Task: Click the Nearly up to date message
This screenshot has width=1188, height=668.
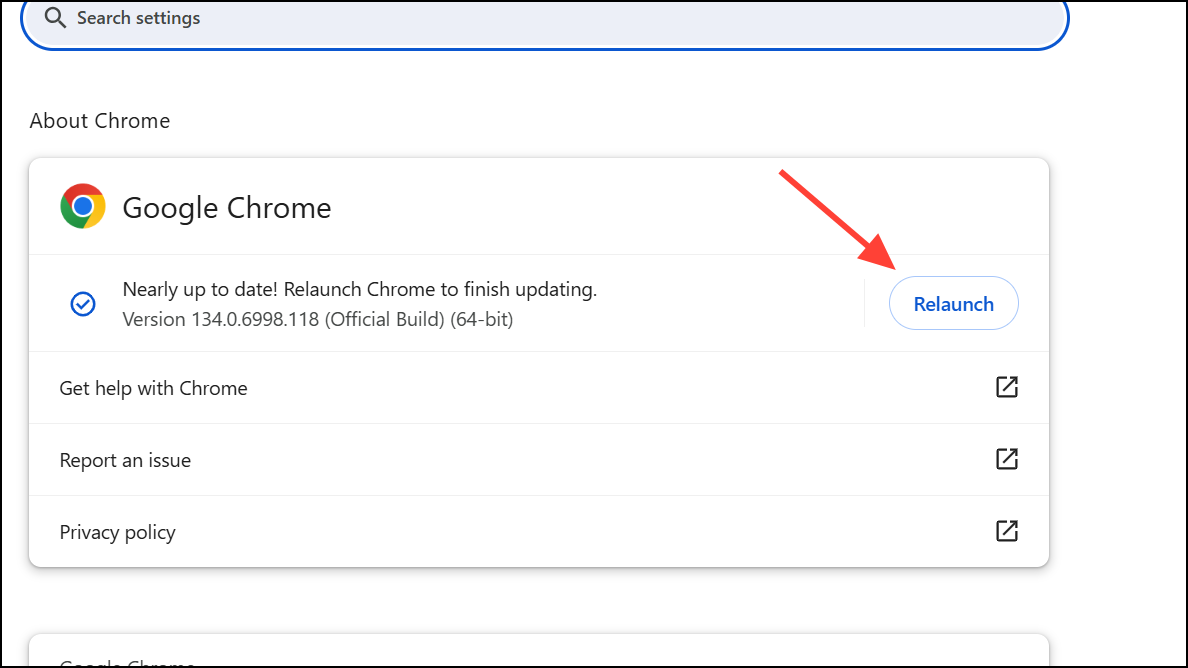Action: tap(359, 288)
